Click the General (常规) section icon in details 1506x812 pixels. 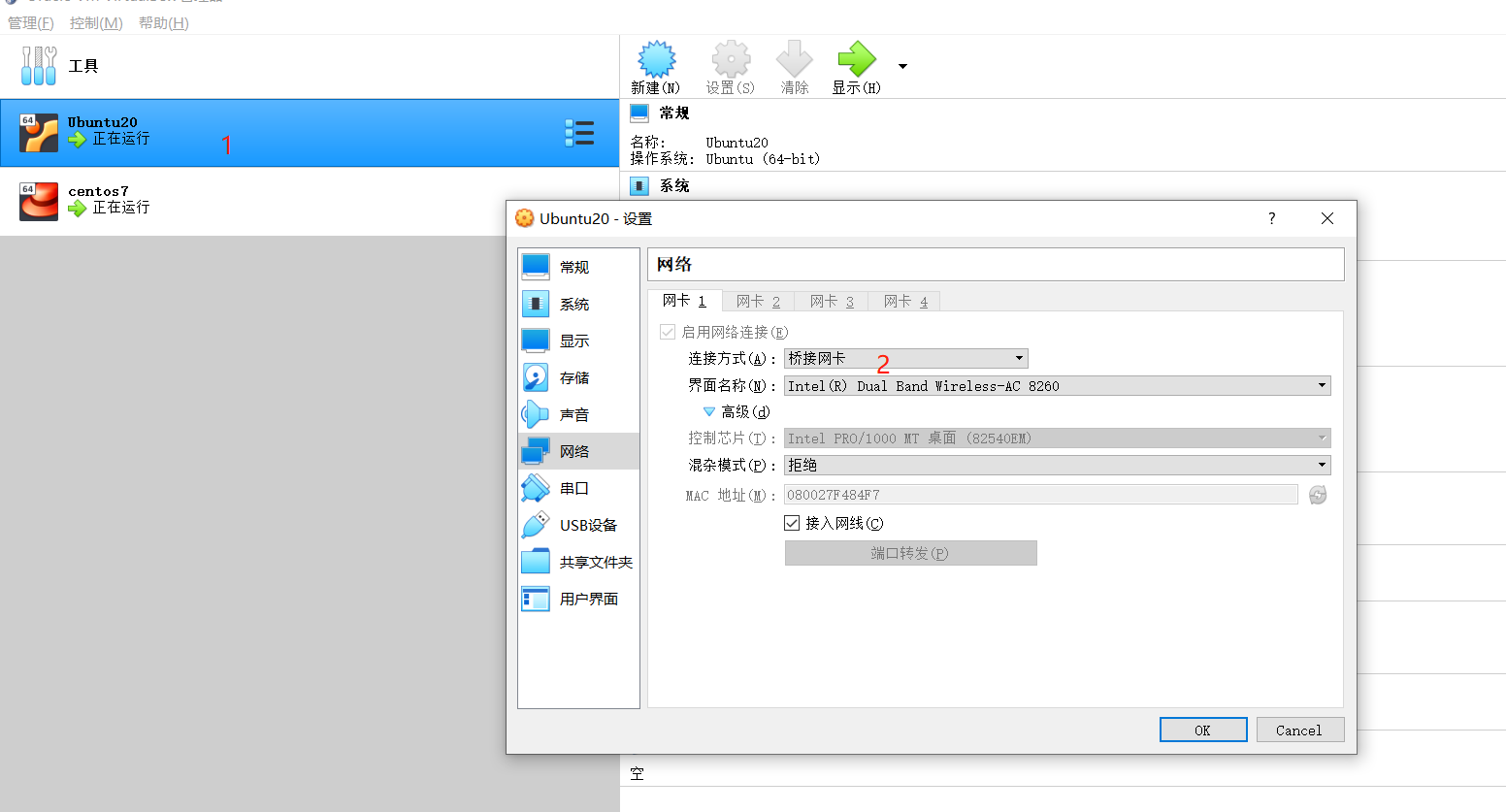click(x=639, y=113)
